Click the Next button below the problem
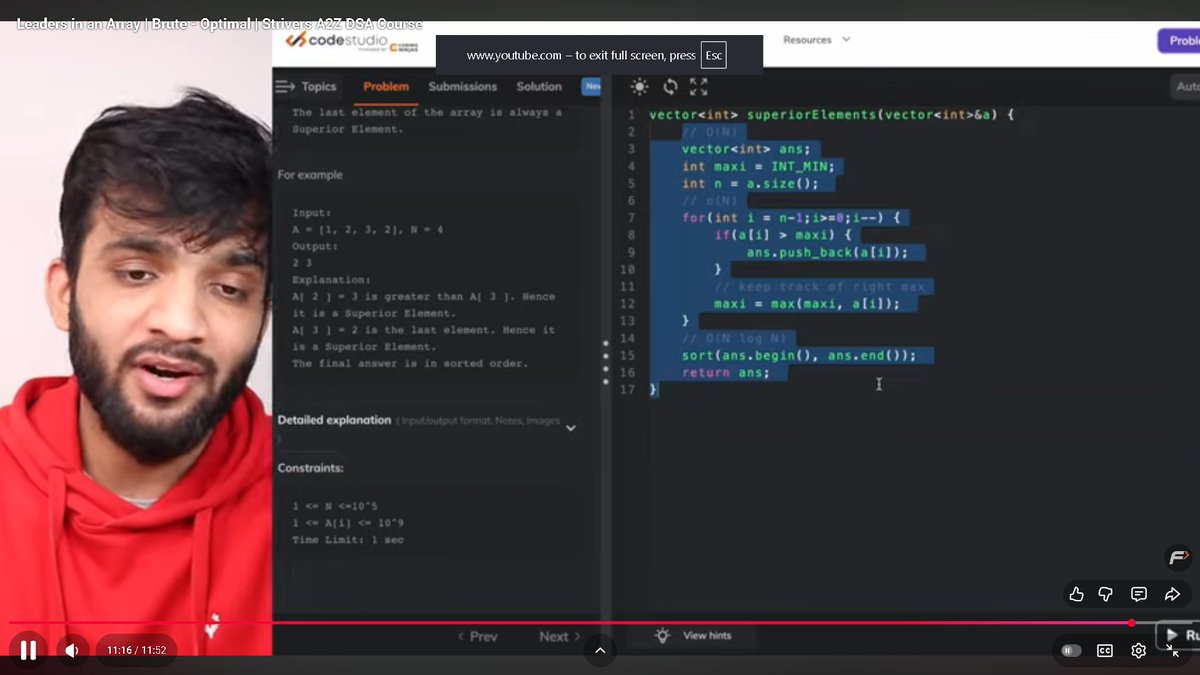1200x675 pixels. point(556,635)
